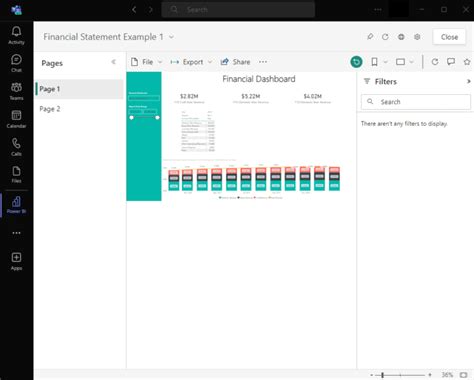Share the report
Screen dimensions: 474x380
pos(235,62)
